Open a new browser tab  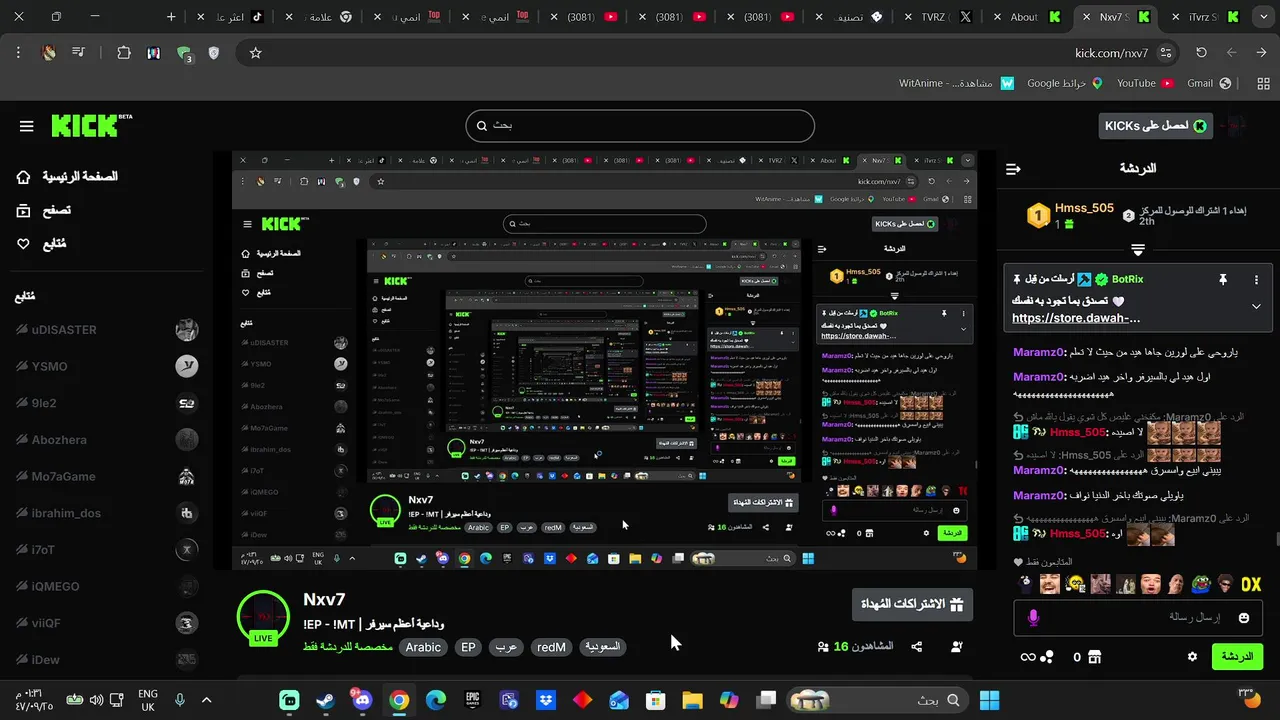[171, 17]
